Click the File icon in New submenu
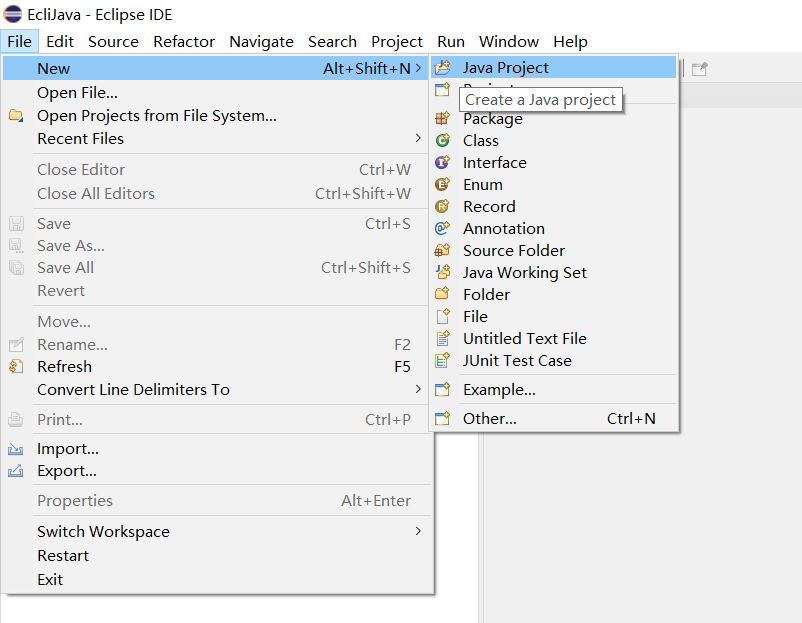802x623 pixels. coord(442,316)
